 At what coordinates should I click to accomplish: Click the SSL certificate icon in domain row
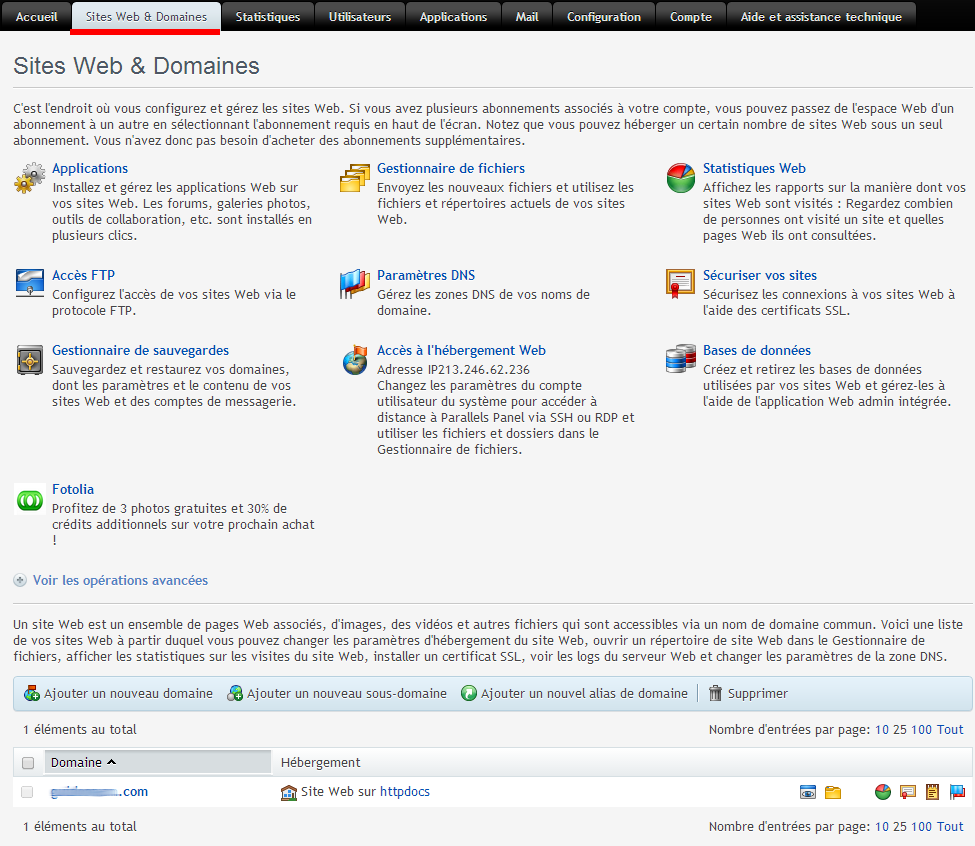pyautogui.click(x=908, y=792)
